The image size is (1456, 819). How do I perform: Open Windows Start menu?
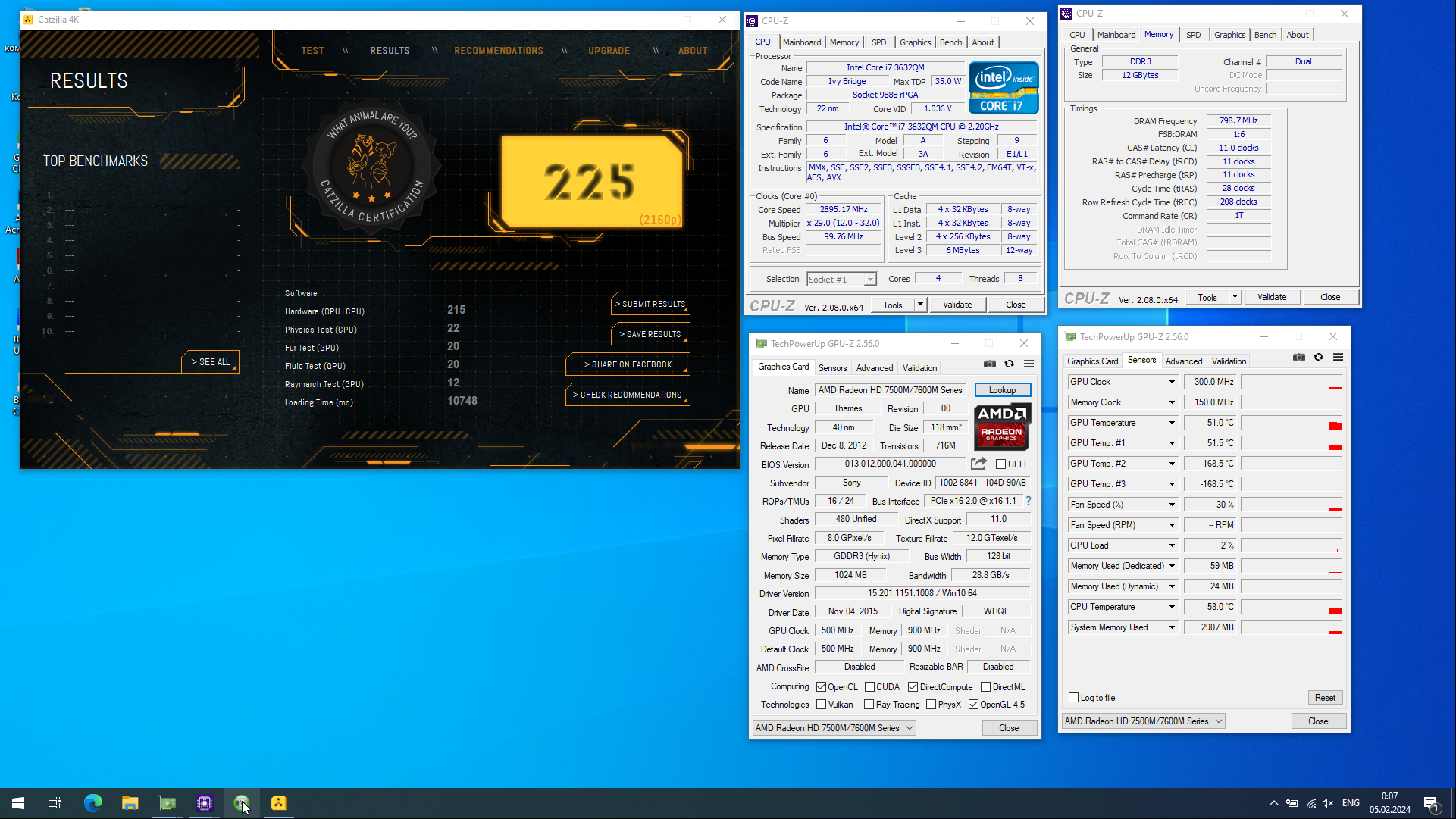coord(18,803)
